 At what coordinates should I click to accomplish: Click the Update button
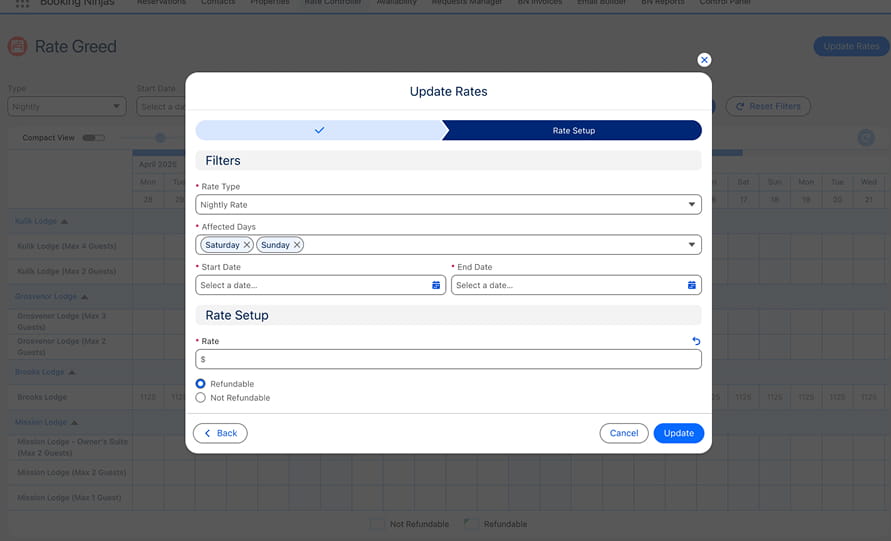coord(678,433)
